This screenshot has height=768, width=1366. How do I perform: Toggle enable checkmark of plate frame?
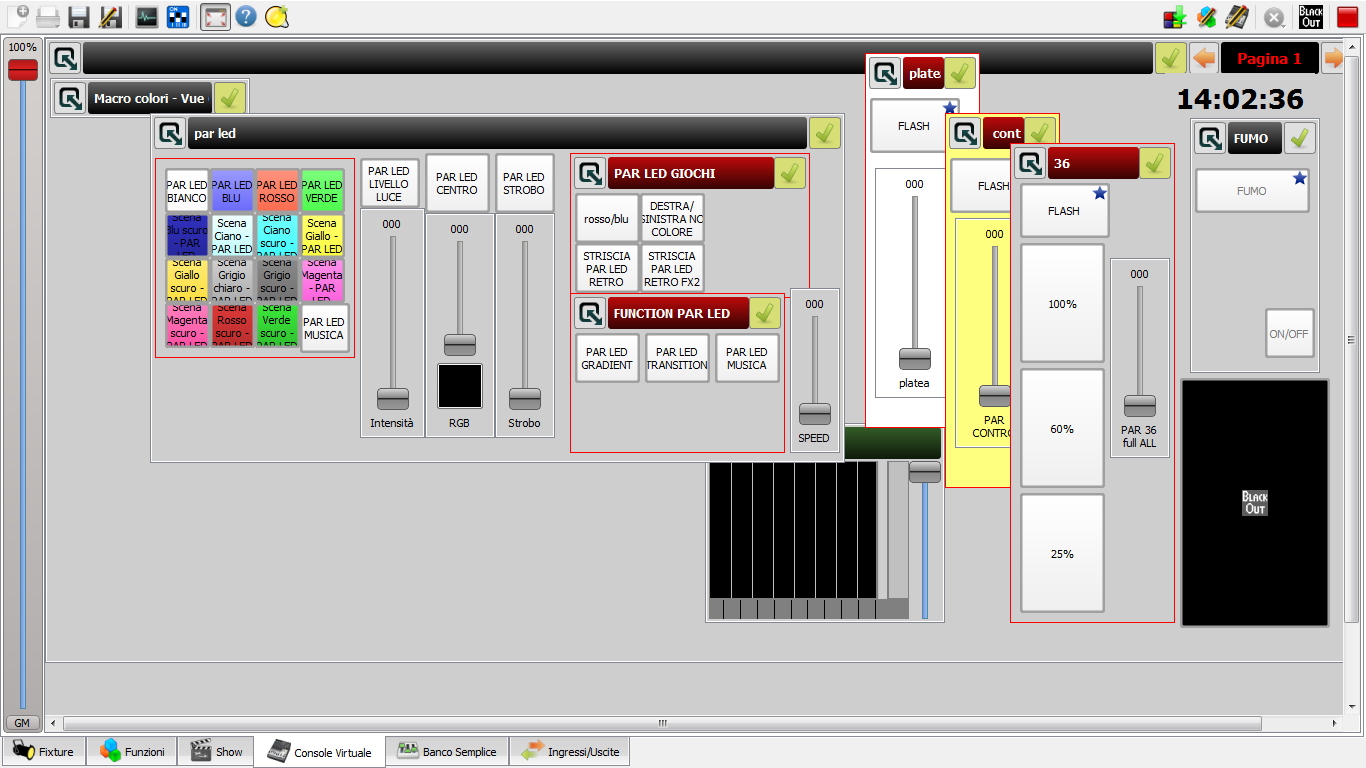[960, 73]
